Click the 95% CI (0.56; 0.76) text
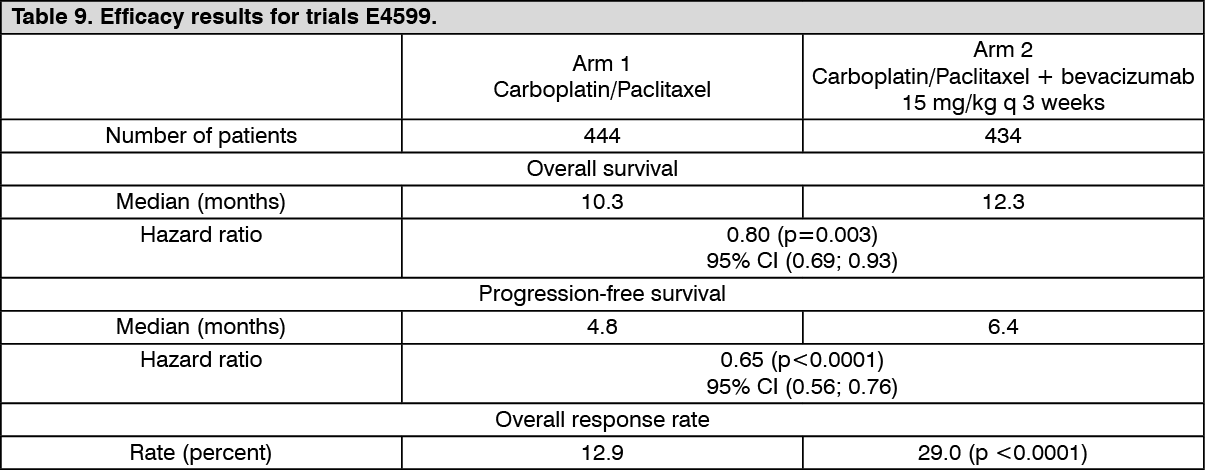 (802, 386)
